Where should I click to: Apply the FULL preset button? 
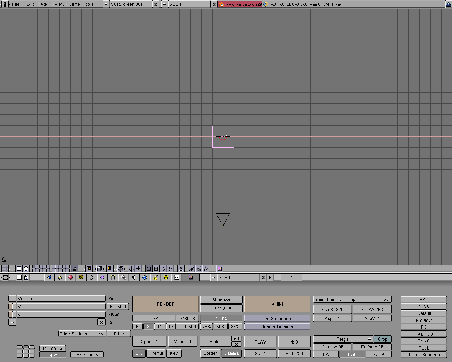424,348
